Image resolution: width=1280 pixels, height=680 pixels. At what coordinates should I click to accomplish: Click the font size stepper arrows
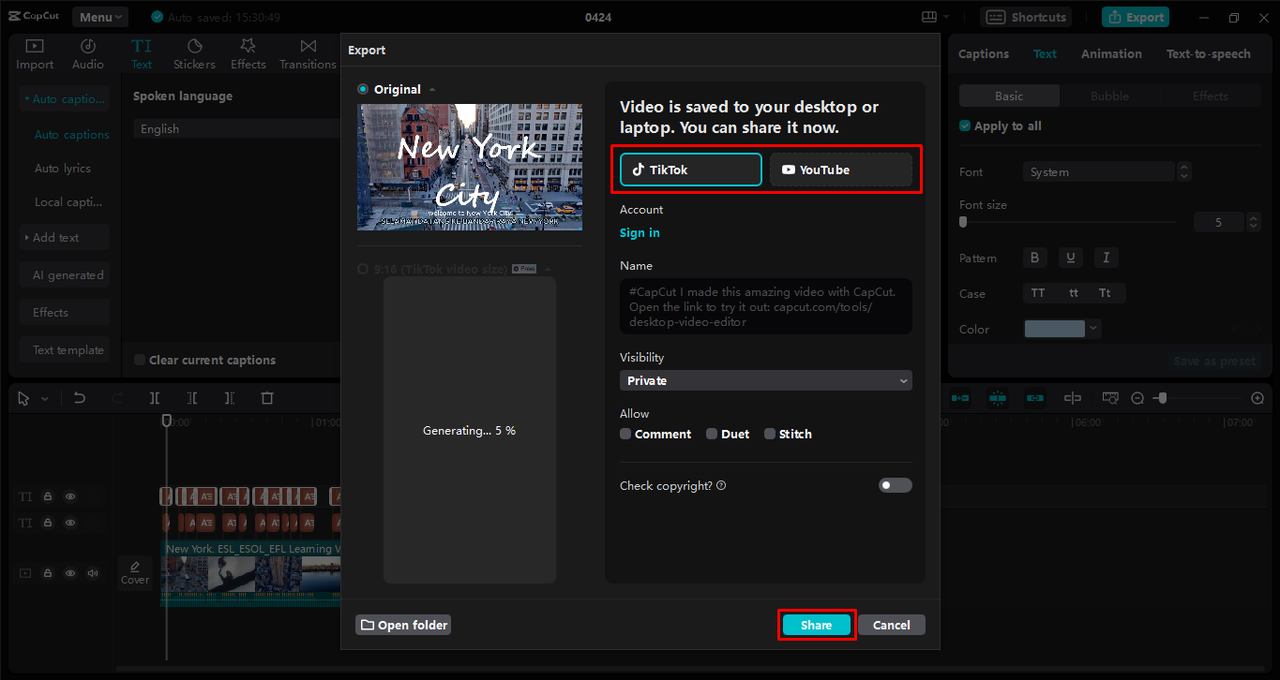pyautogui.click(x=1254, y=222)
